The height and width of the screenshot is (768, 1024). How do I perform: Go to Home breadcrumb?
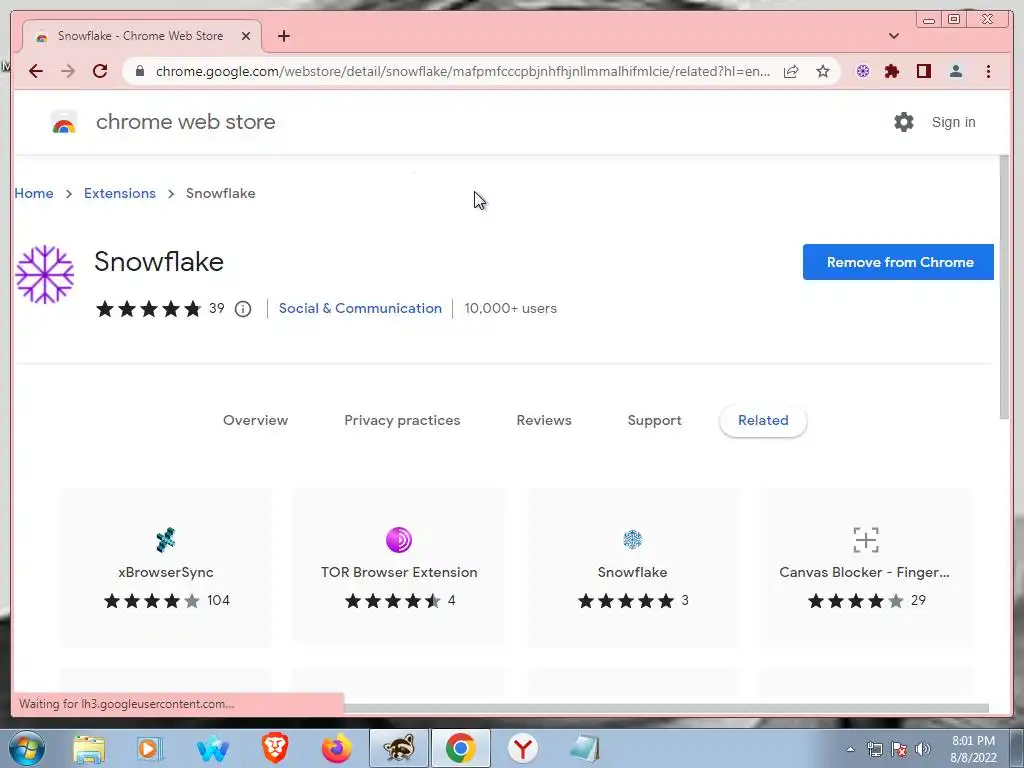click(34, 193)
